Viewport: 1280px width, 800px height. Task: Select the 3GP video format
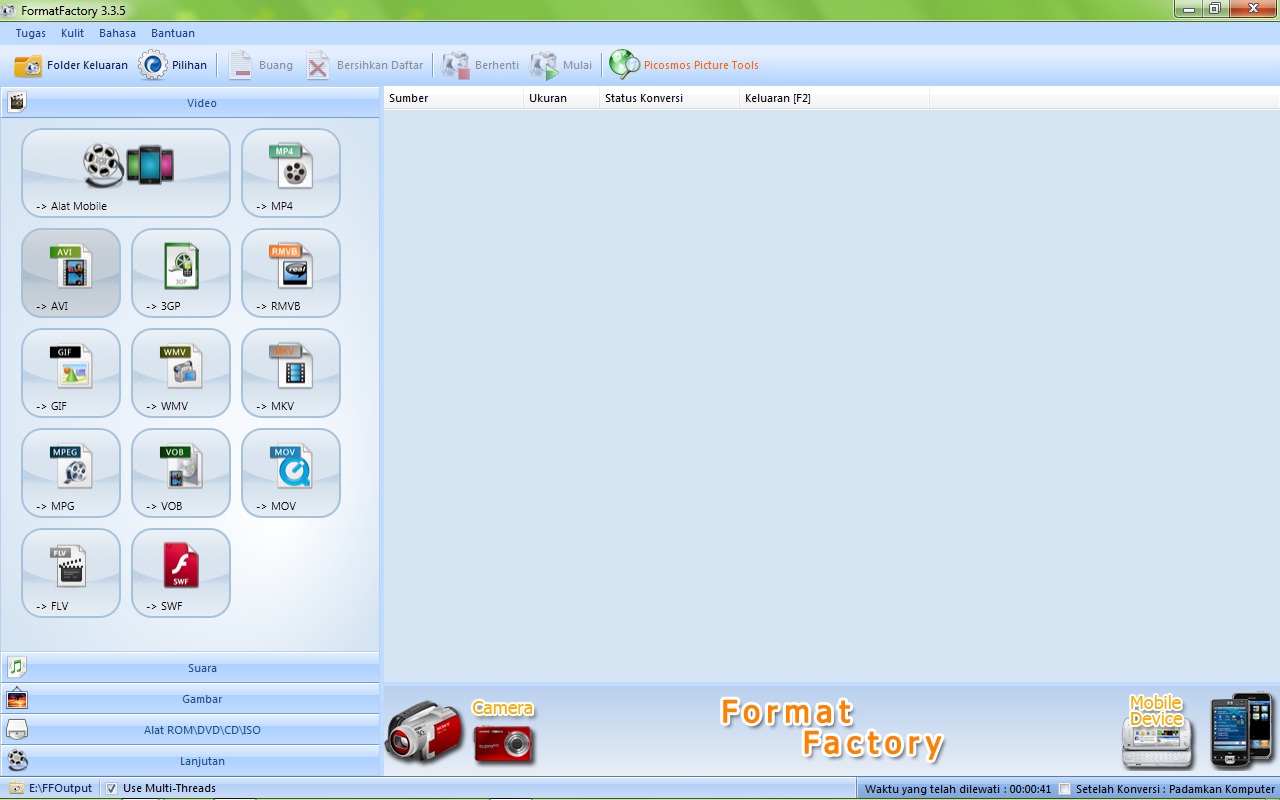point(181,273)
